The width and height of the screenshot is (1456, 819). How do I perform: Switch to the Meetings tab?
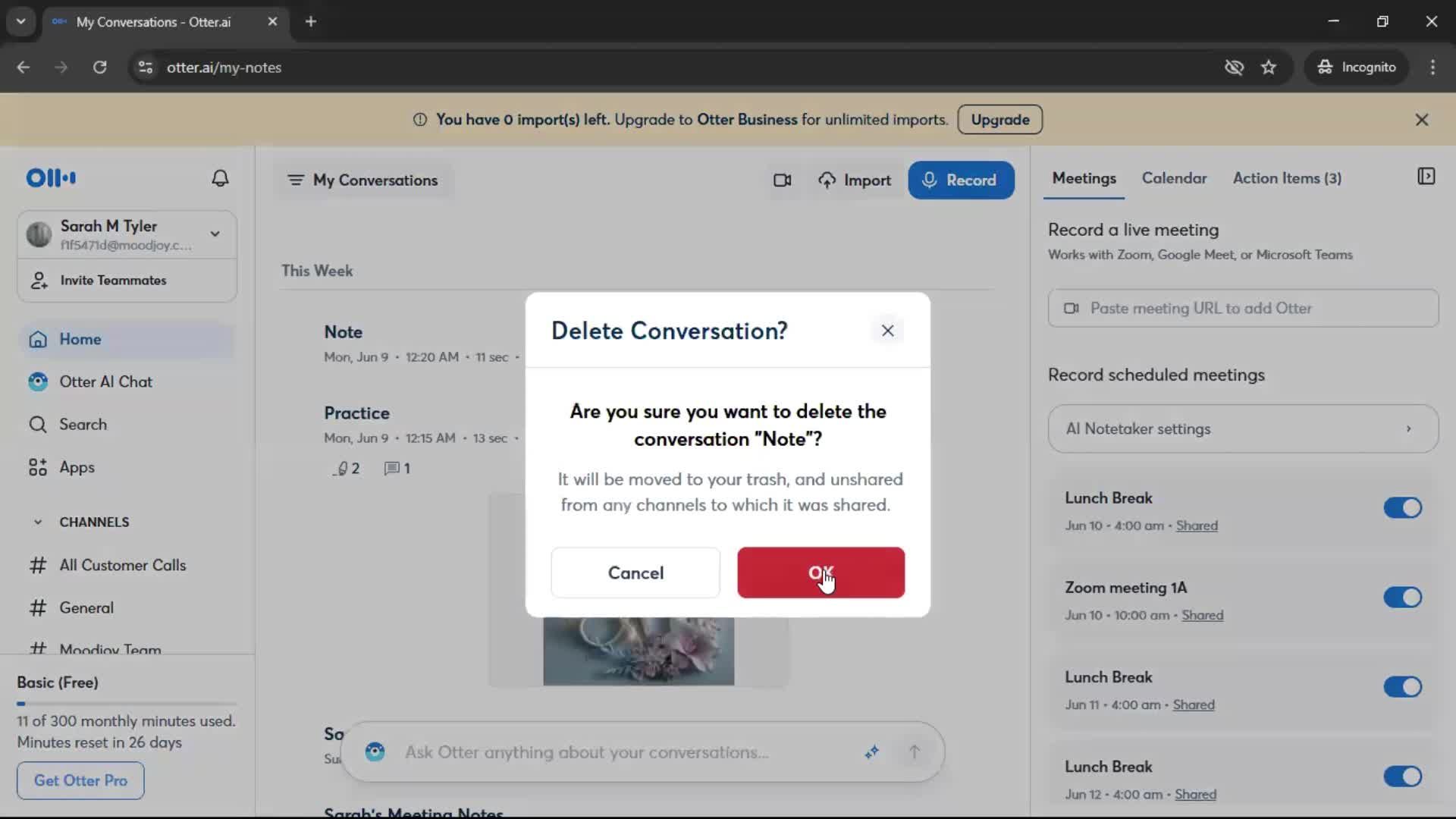click(x=1084, y=178)
